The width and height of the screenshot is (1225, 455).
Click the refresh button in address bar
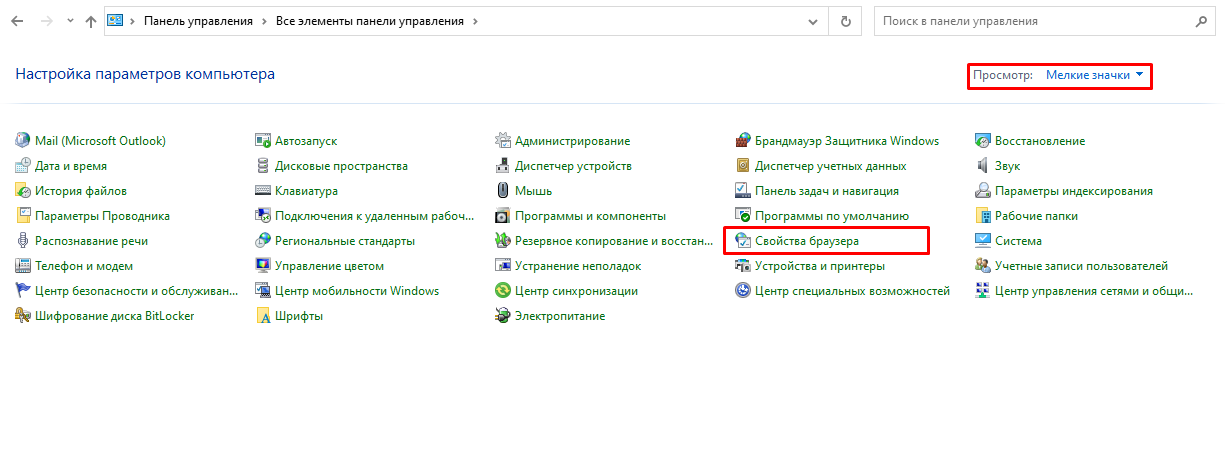point(846,21)
